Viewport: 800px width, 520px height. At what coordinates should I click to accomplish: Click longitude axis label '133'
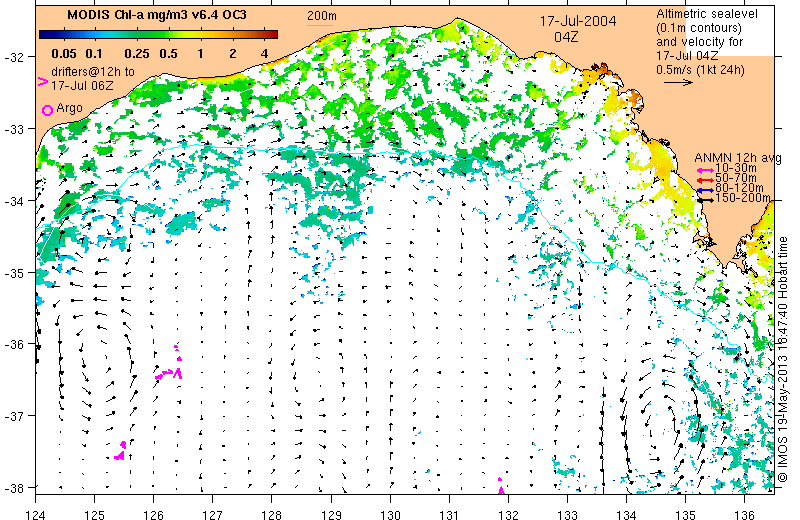[x=567, y=514]
